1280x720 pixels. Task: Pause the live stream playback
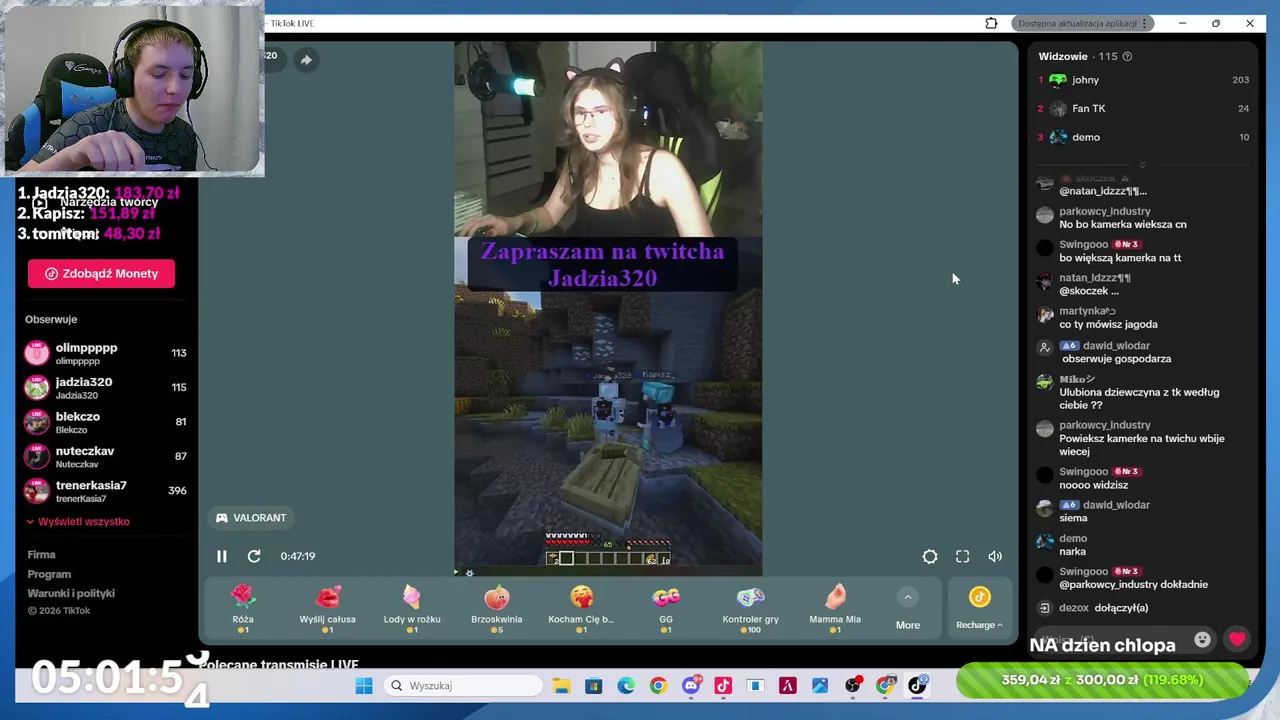(x=222, y=556)
